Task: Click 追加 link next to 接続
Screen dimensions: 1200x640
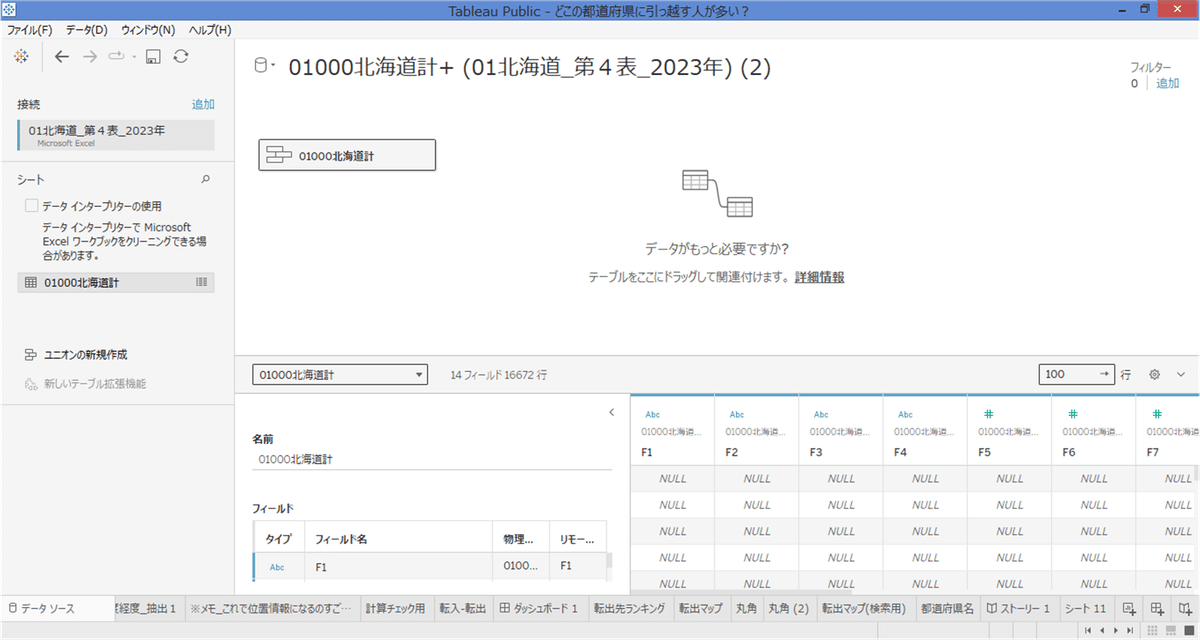Action: 203,104
